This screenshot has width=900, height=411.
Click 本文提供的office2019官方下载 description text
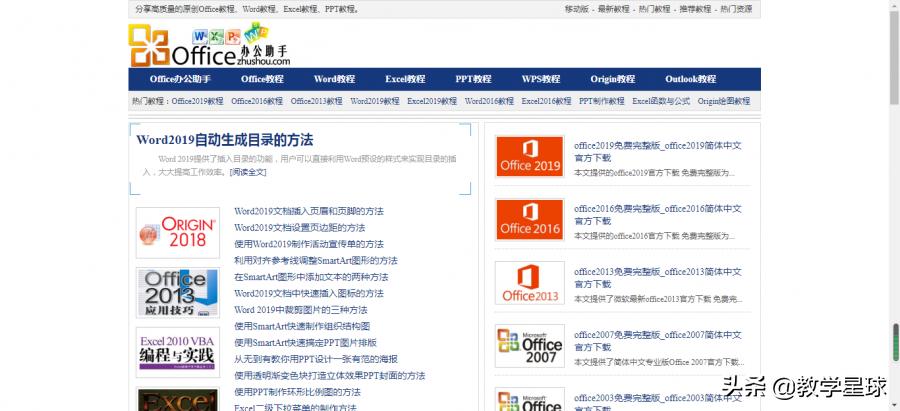point(654,173)
